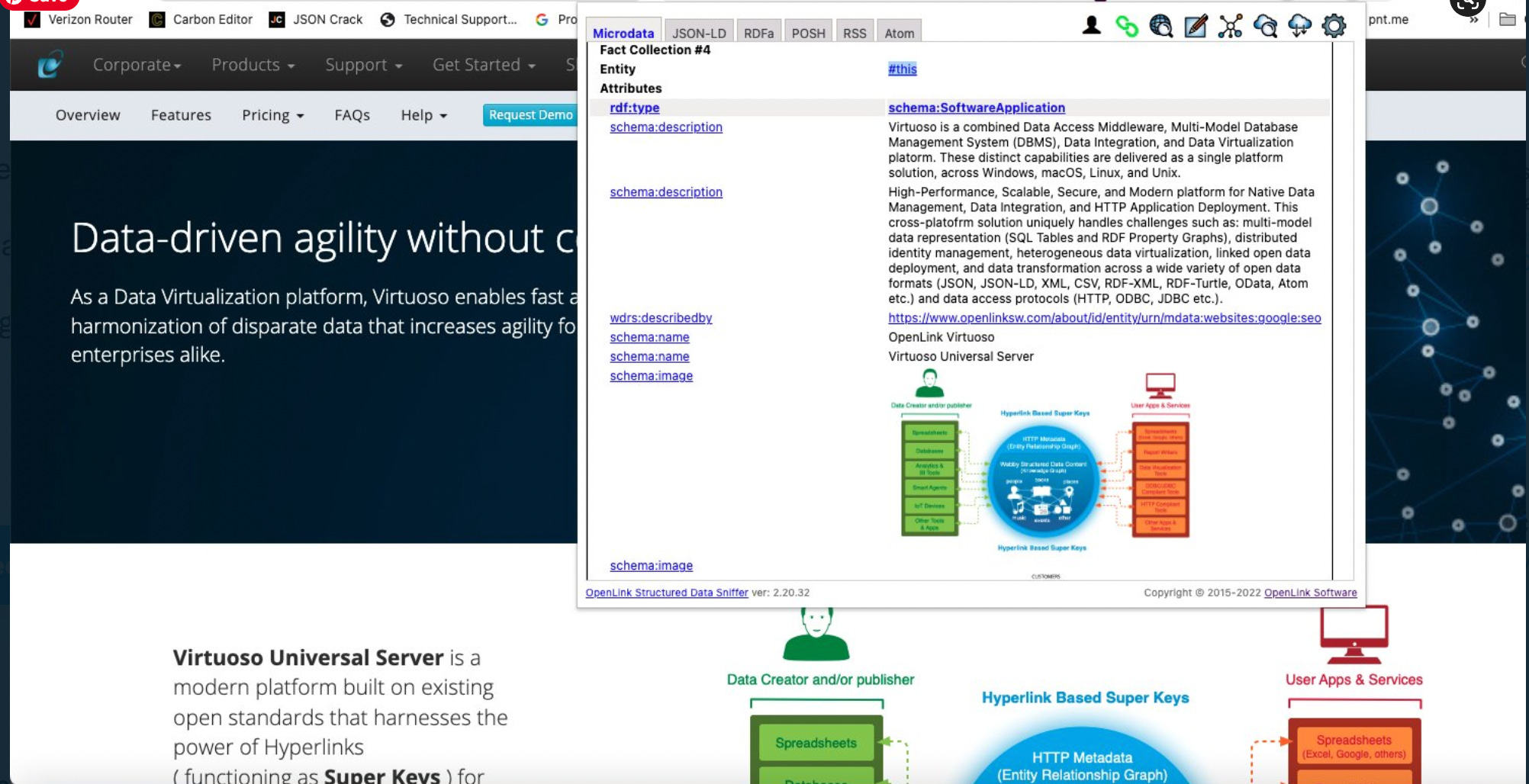Click the 'User Apps & Services' diagram label

click(1354, 680)
